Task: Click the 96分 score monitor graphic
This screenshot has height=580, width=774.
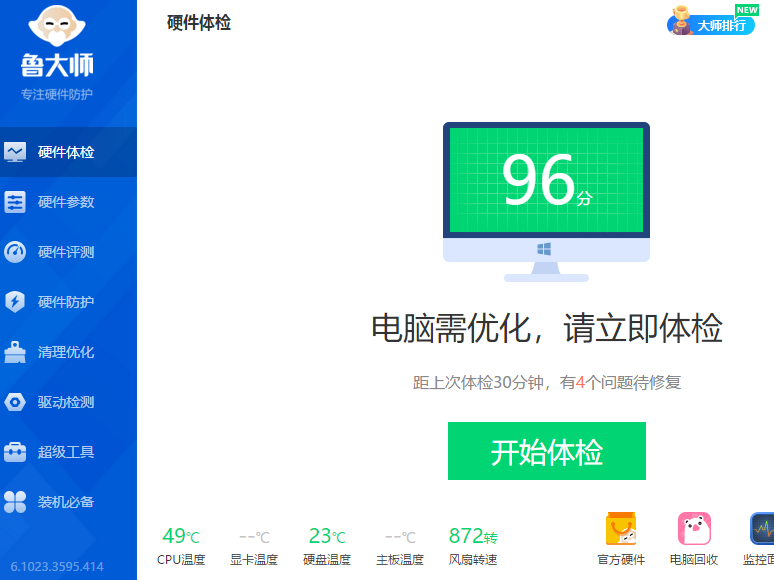Action: coord(546,201)
